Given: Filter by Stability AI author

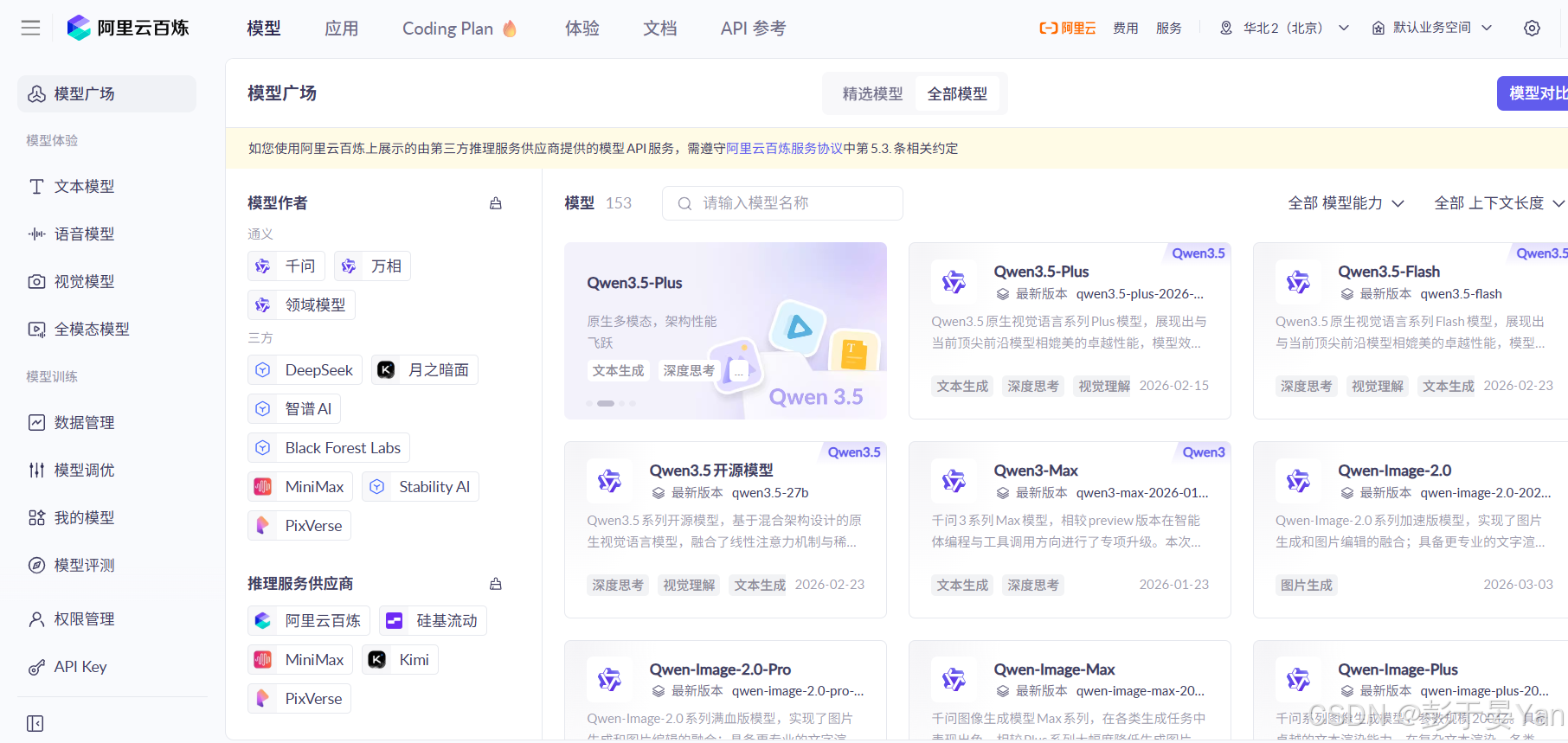Looking at the screenshot, I should tap(421, 486).
